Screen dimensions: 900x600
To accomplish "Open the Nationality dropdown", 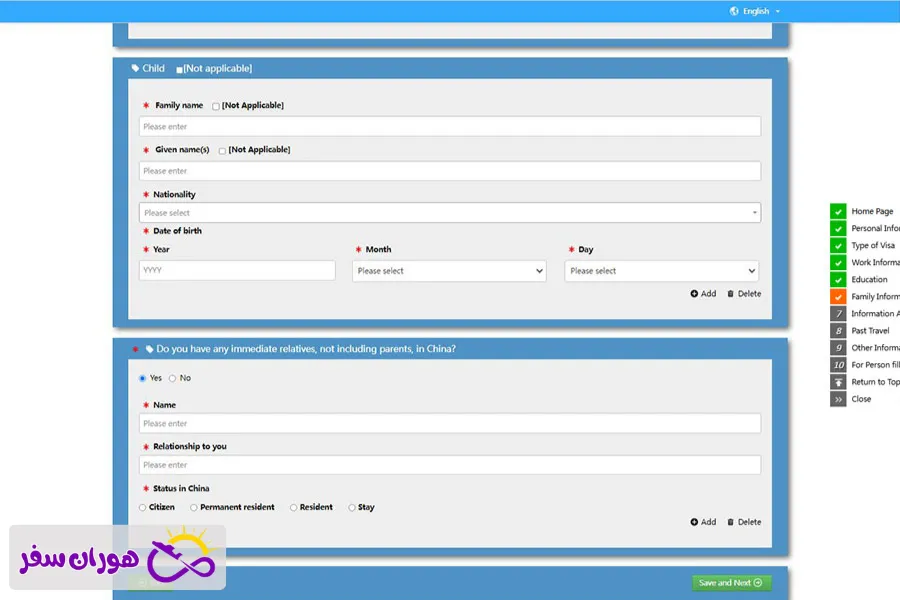I will tap(449, 213).
